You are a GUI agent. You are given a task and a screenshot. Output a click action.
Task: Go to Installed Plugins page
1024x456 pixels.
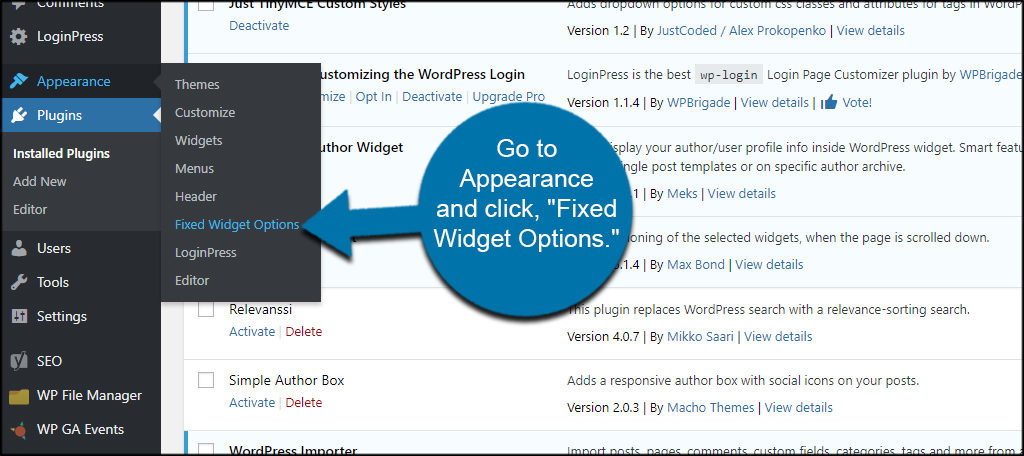pyautogui.click(x=61, y=154)
